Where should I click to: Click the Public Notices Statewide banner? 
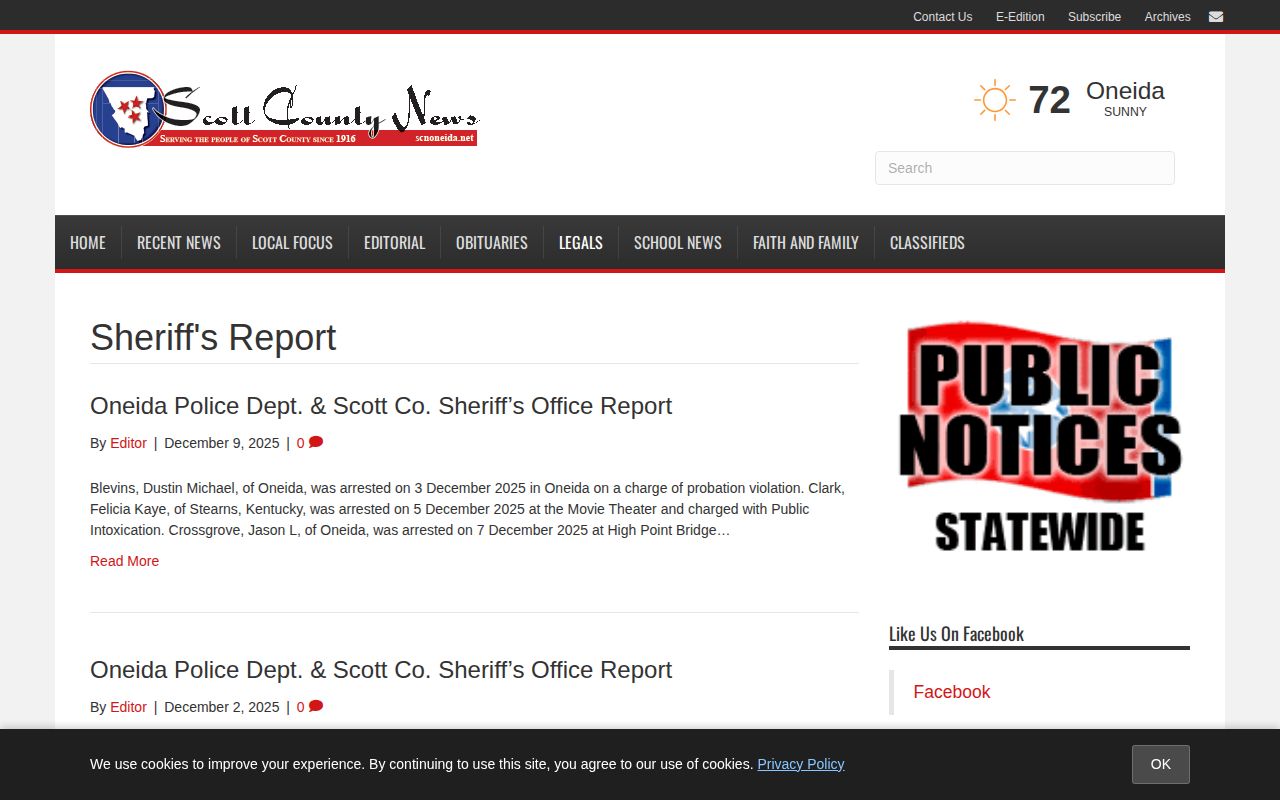[1039, 436]
